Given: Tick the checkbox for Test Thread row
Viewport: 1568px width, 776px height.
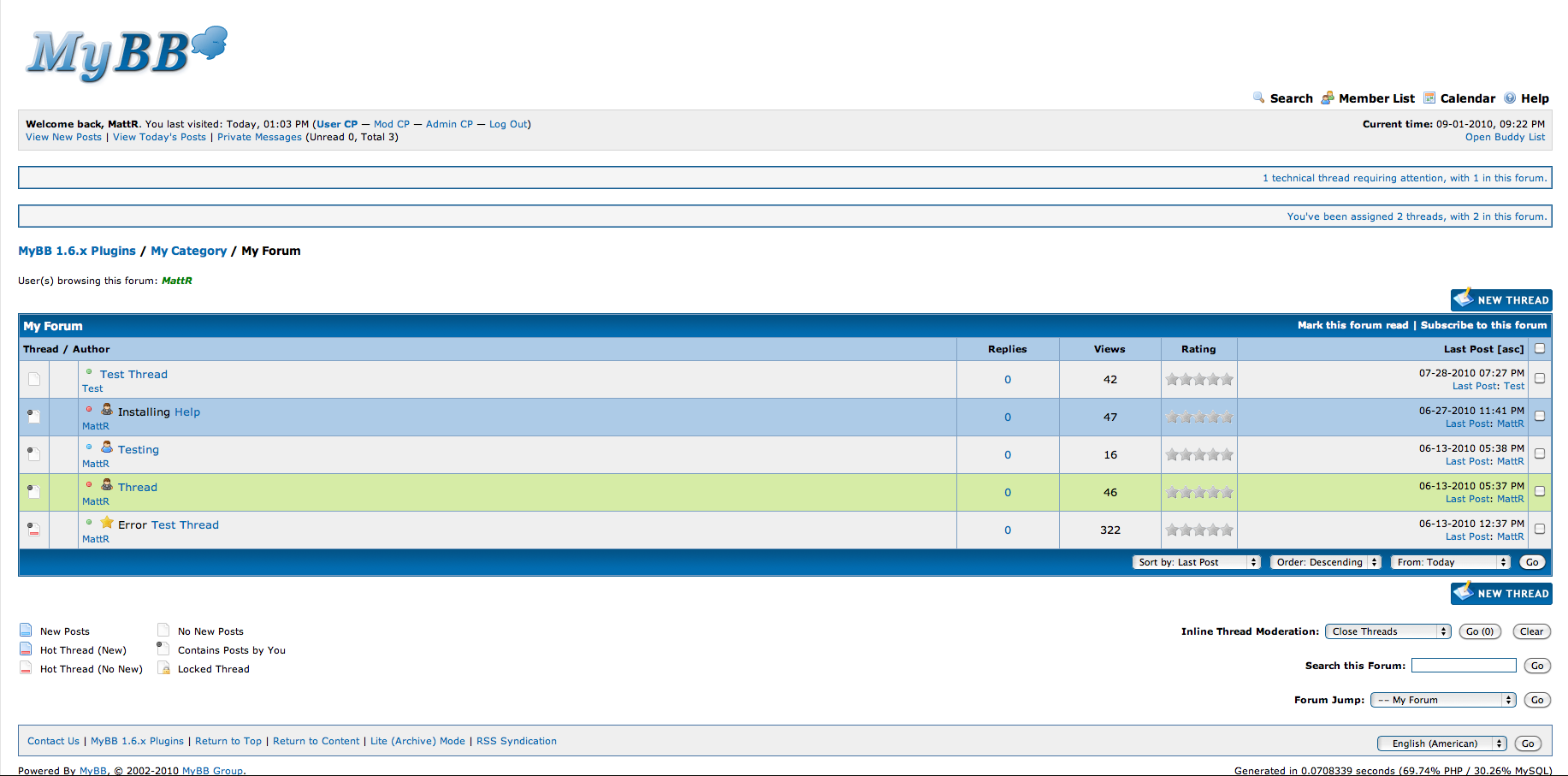Looking at the screenshot, I should click(x=1540, y=378).
